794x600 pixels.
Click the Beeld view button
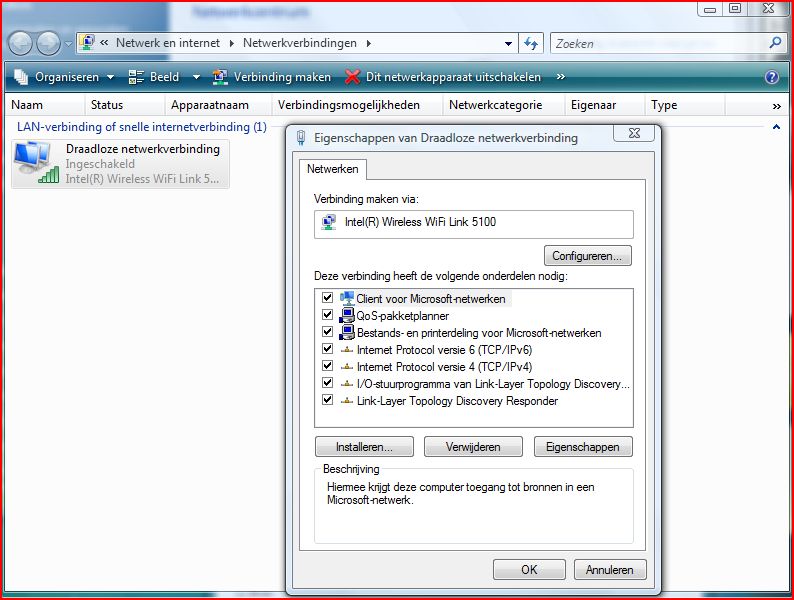pos(153,77)
